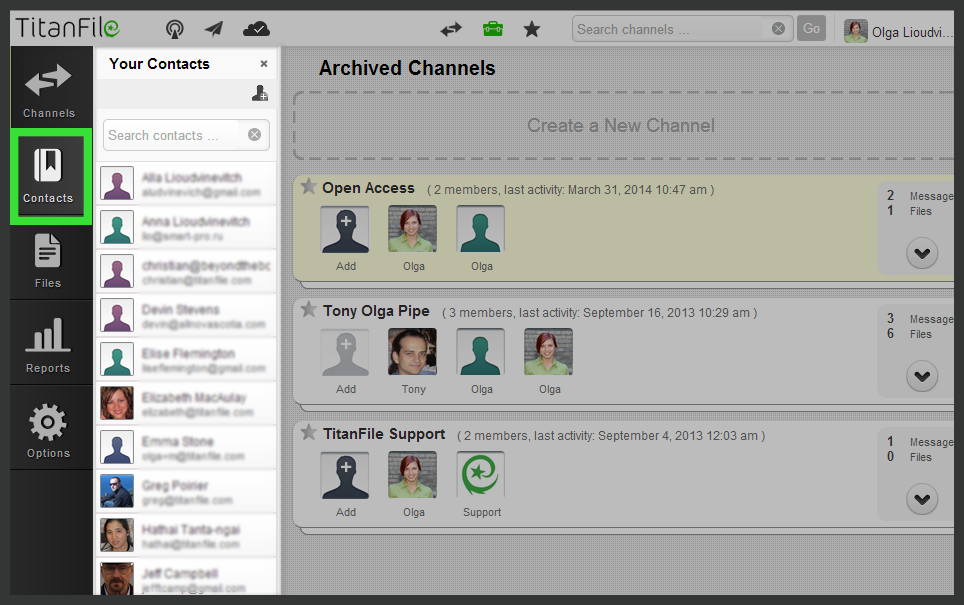Toggle the star on TitanFile Support channel

point(309,434)
